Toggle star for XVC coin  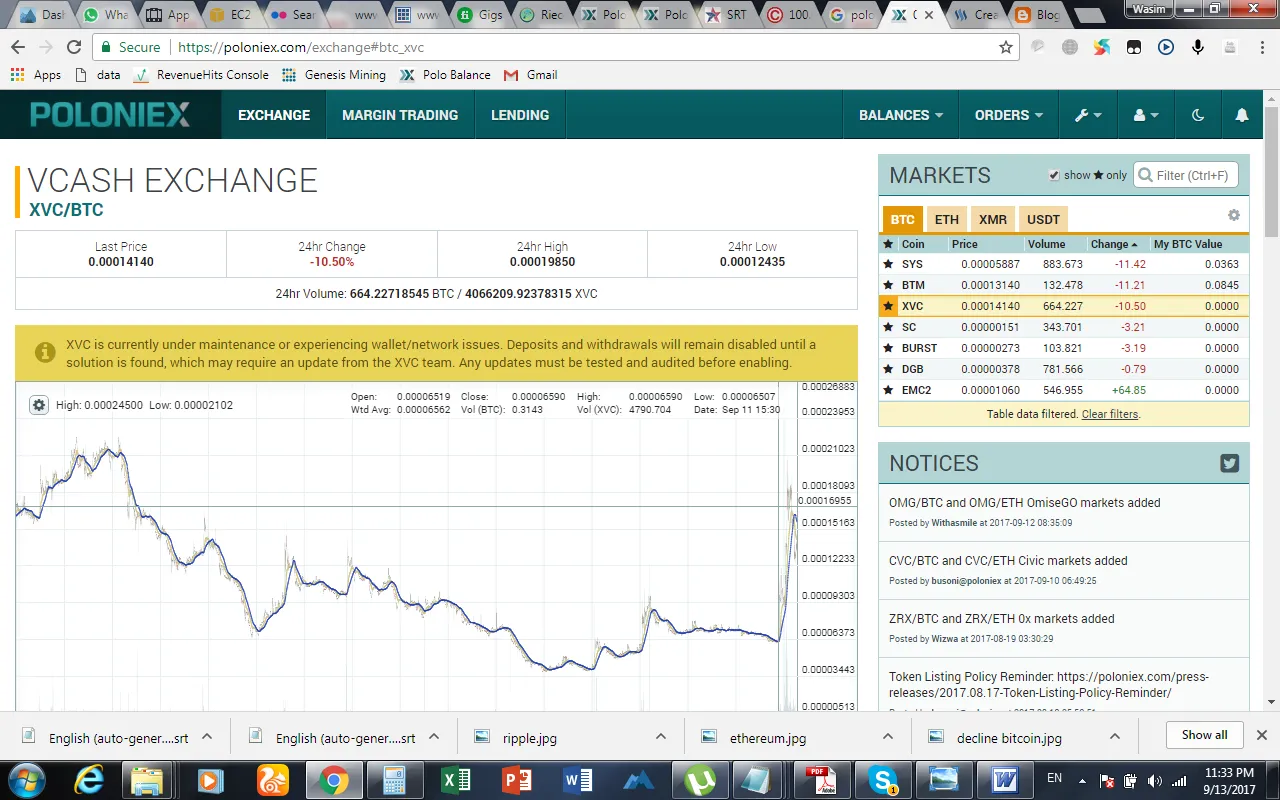pyautogui.click(x=888, y=306)
